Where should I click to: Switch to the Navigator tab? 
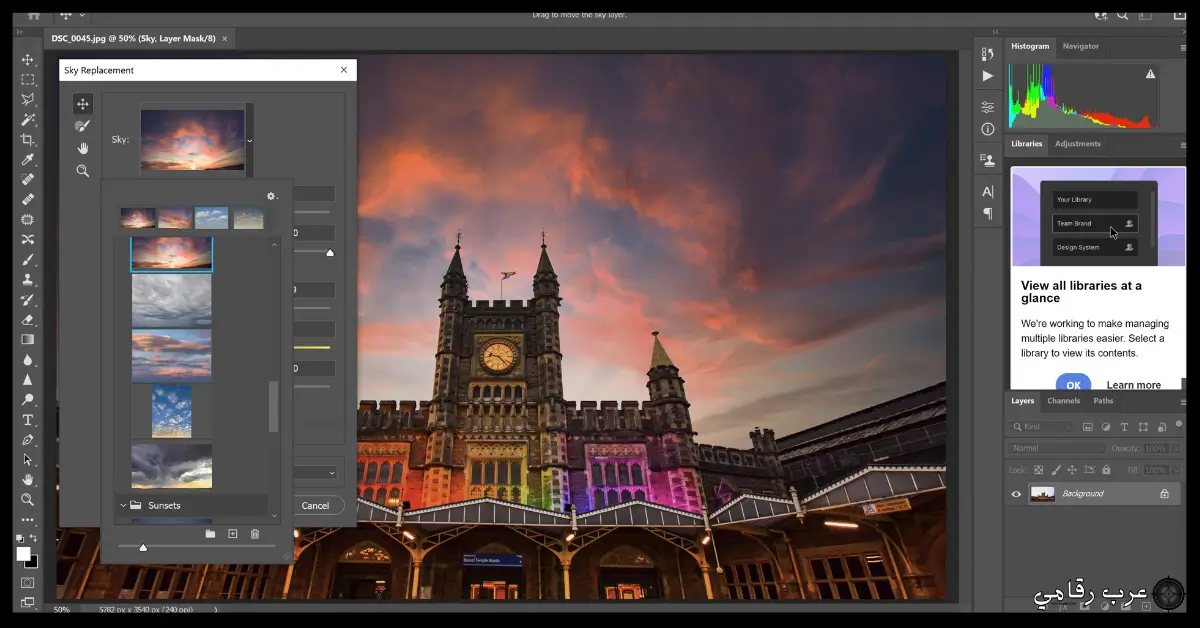point(1080,46)
